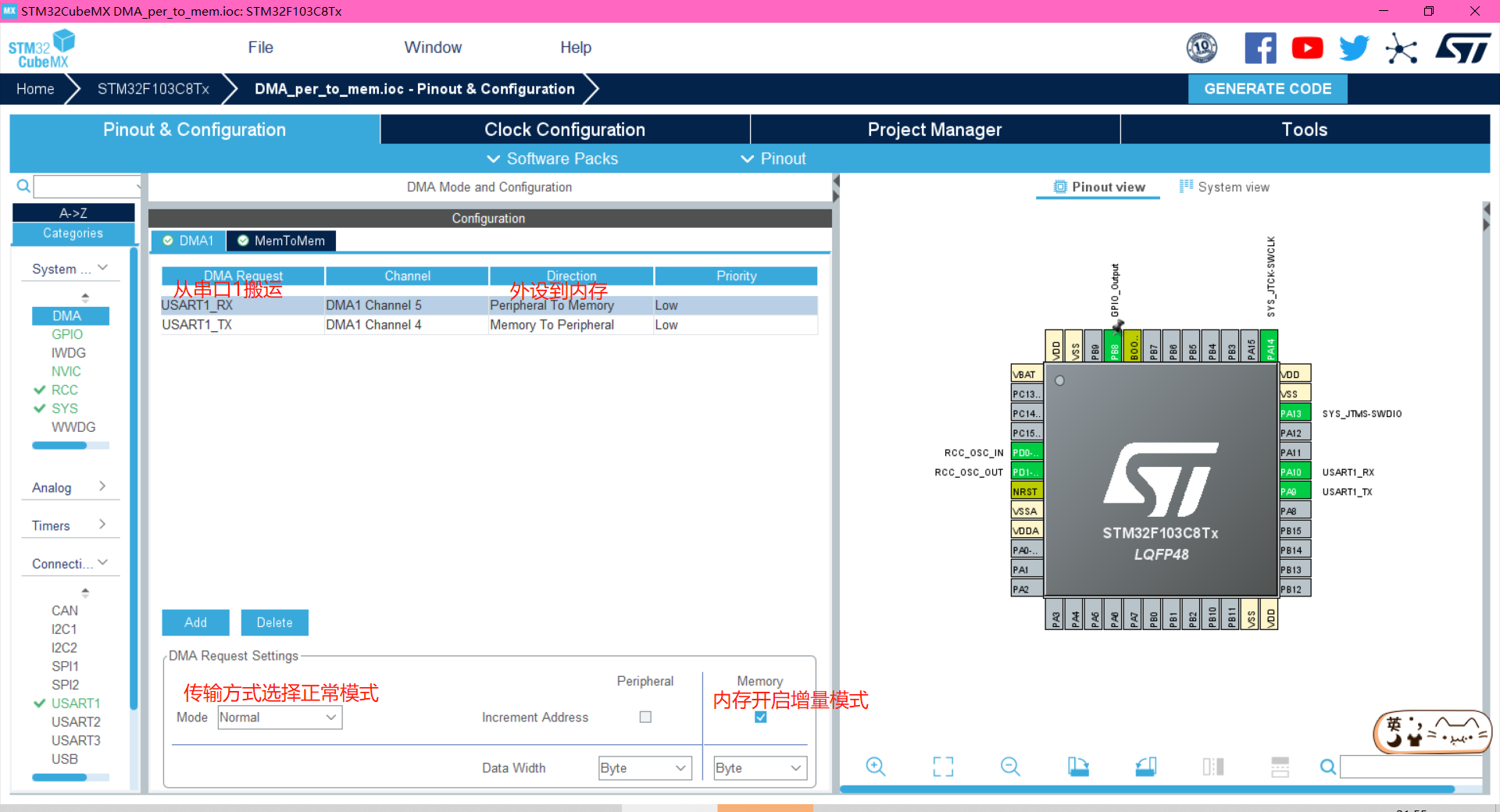This screenshot has width=1500, height=812.
Task: Fit chip to screen icon
Action: click(943, 767)
